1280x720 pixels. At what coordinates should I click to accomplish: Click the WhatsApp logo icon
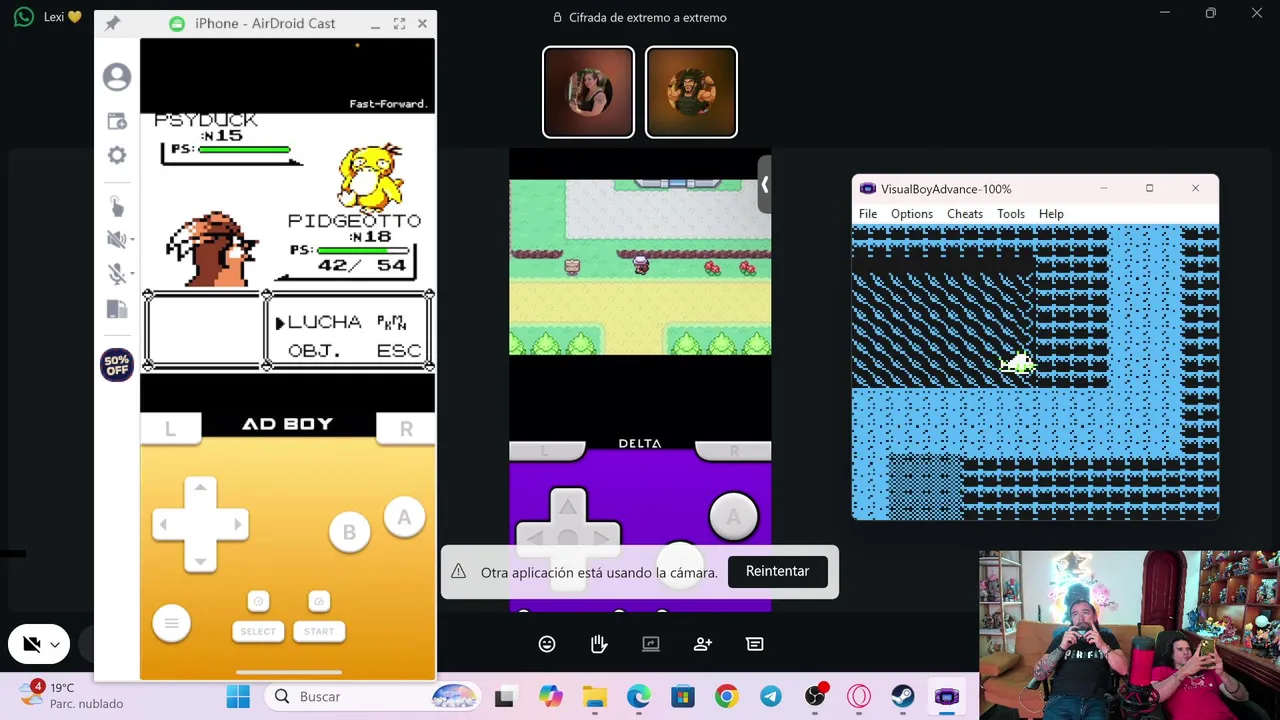point(24,17)
